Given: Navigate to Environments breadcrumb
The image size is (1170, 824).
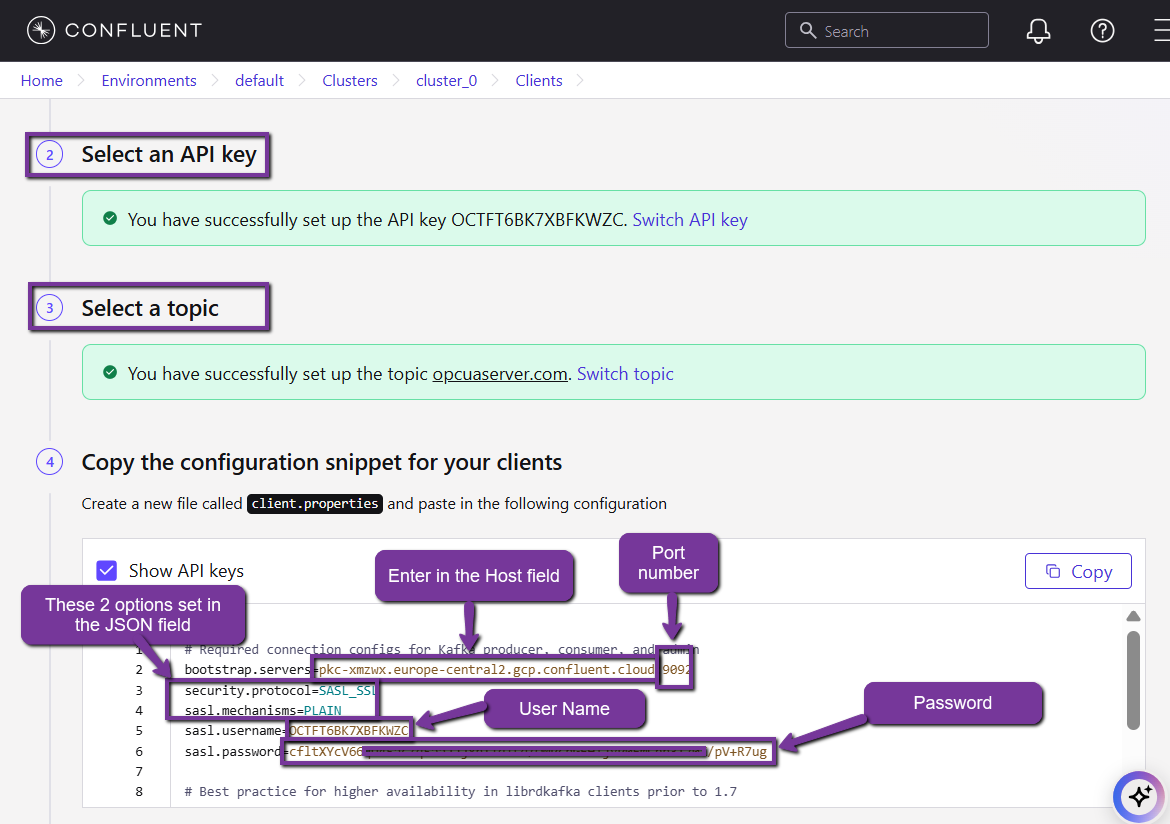Looking at the screenshot, I should click(149, 81).
